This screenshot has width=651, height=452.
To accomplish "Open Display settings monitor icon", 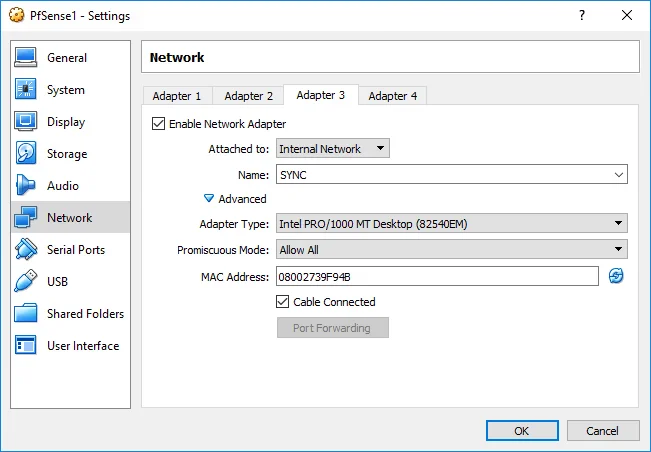I will click(26, 122).
